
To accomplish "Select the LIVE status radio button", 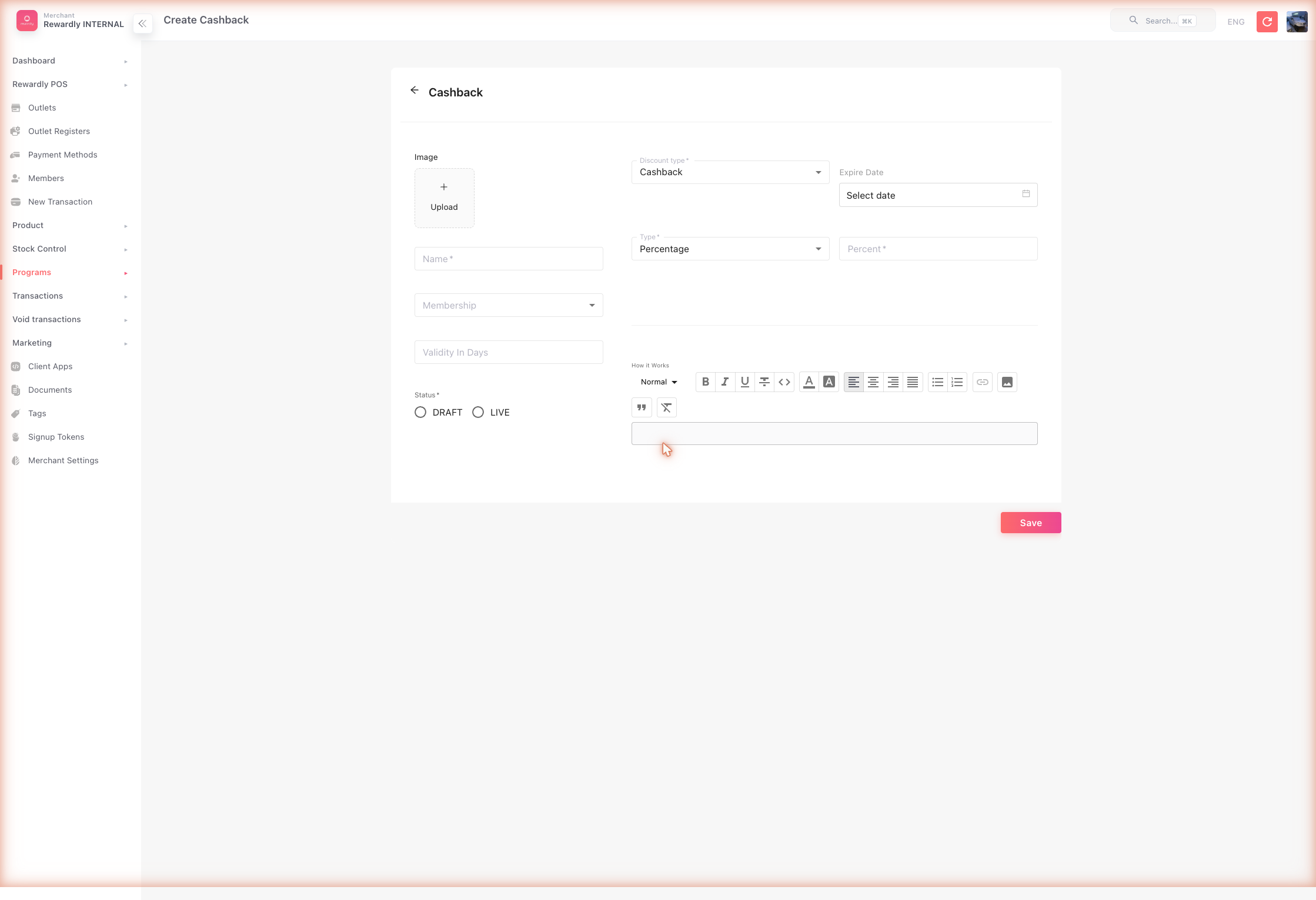I will pos(478,413).
